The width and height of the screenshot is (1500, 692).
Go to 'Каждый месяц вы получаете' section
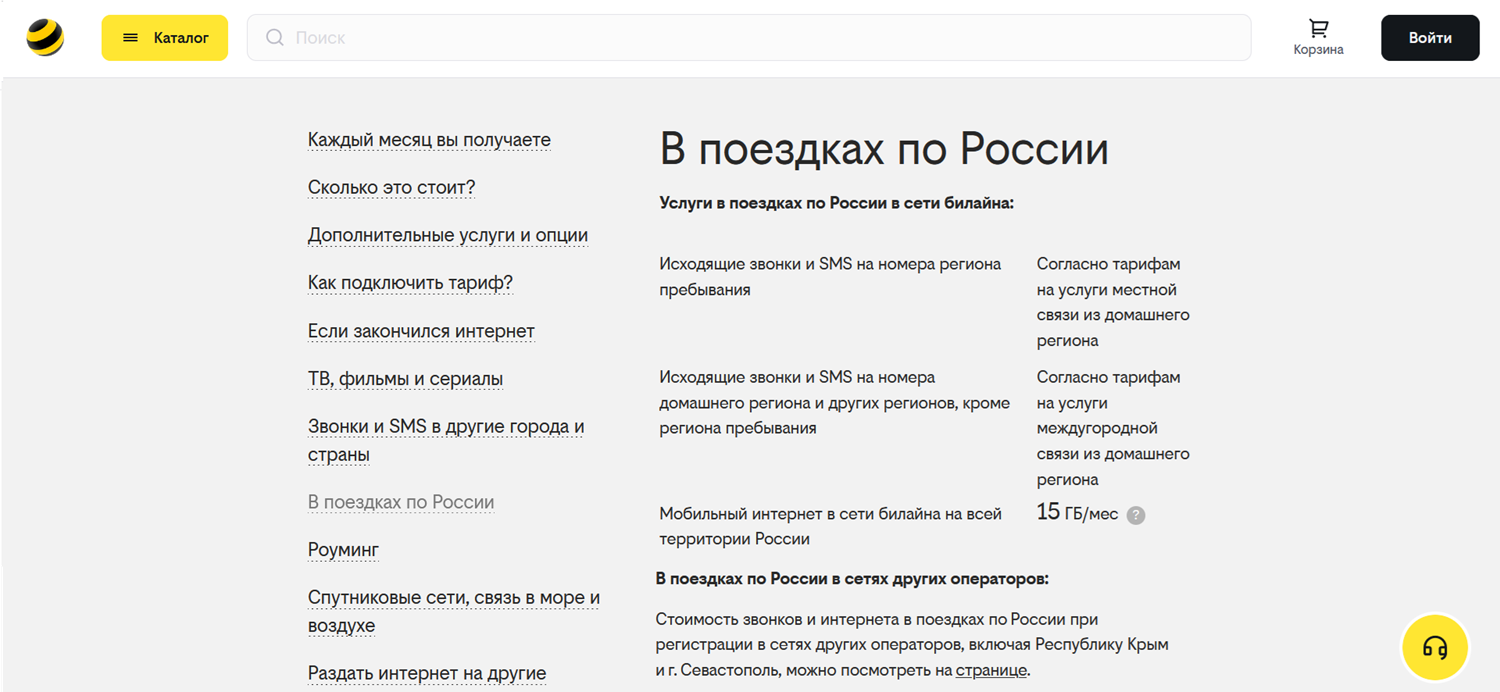429,140
